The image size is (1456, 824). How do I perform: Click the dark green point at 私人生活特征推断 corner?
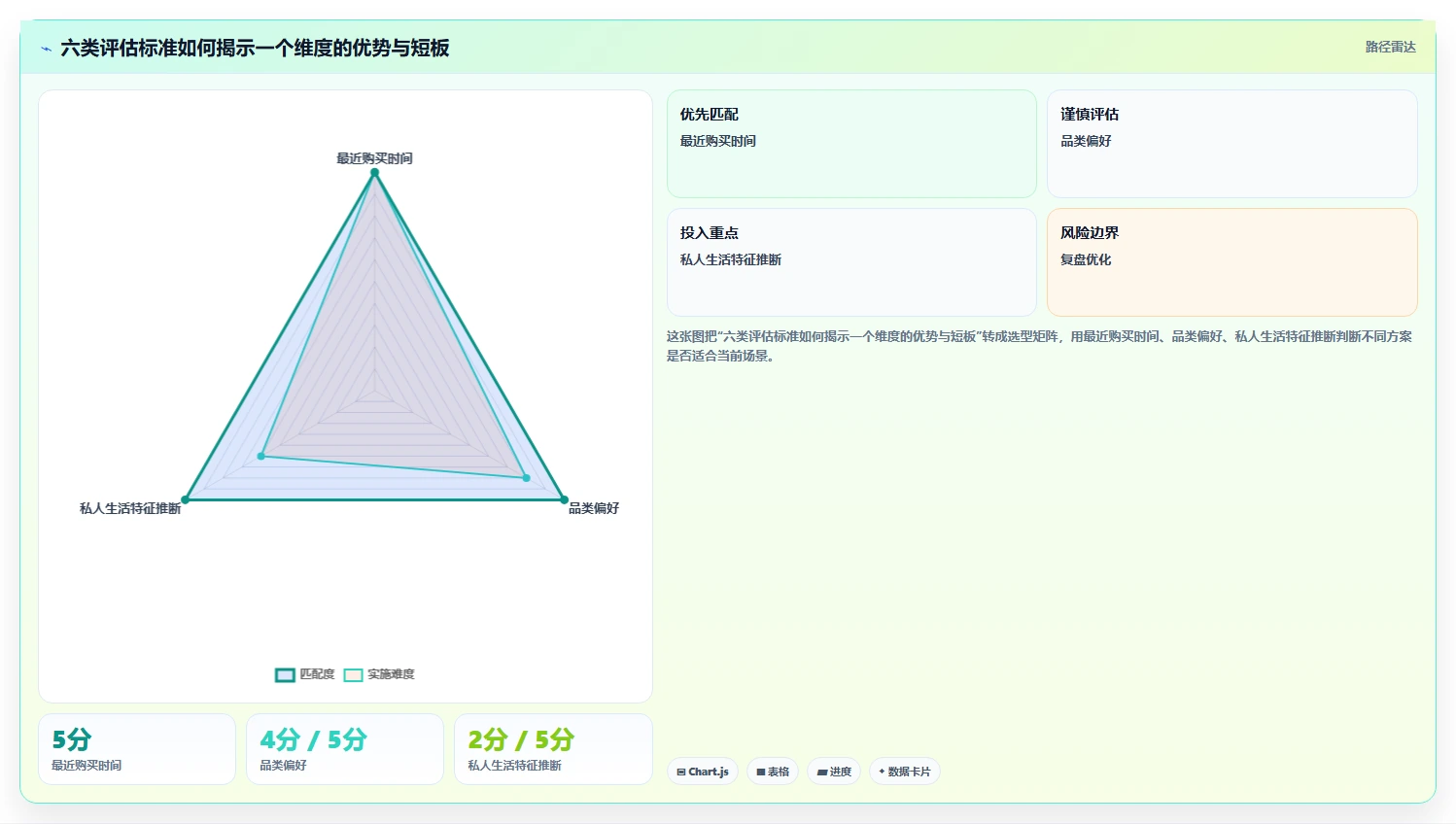tap(185, 499)
